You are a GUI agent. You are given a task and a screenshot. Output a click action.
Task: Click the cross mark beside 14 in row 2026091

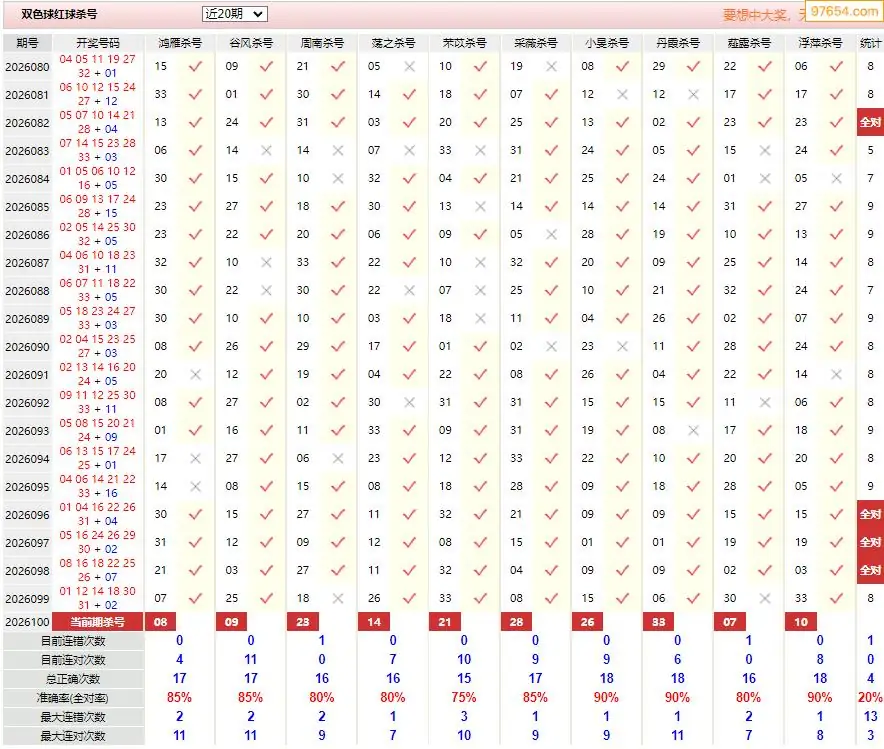[837, 374]
